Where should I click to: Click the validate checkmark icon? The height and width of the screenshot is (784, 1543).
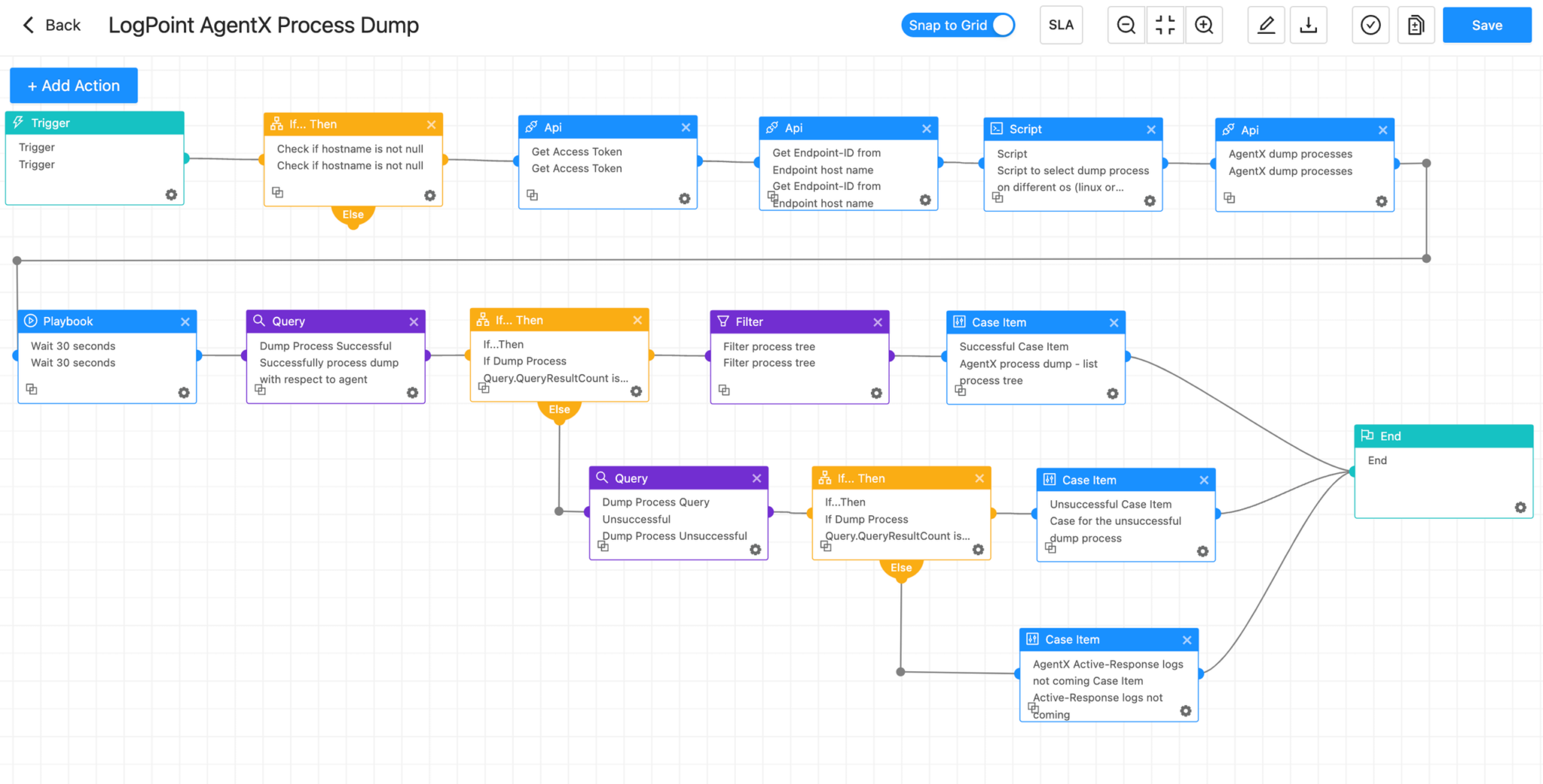pos(1370,25)
